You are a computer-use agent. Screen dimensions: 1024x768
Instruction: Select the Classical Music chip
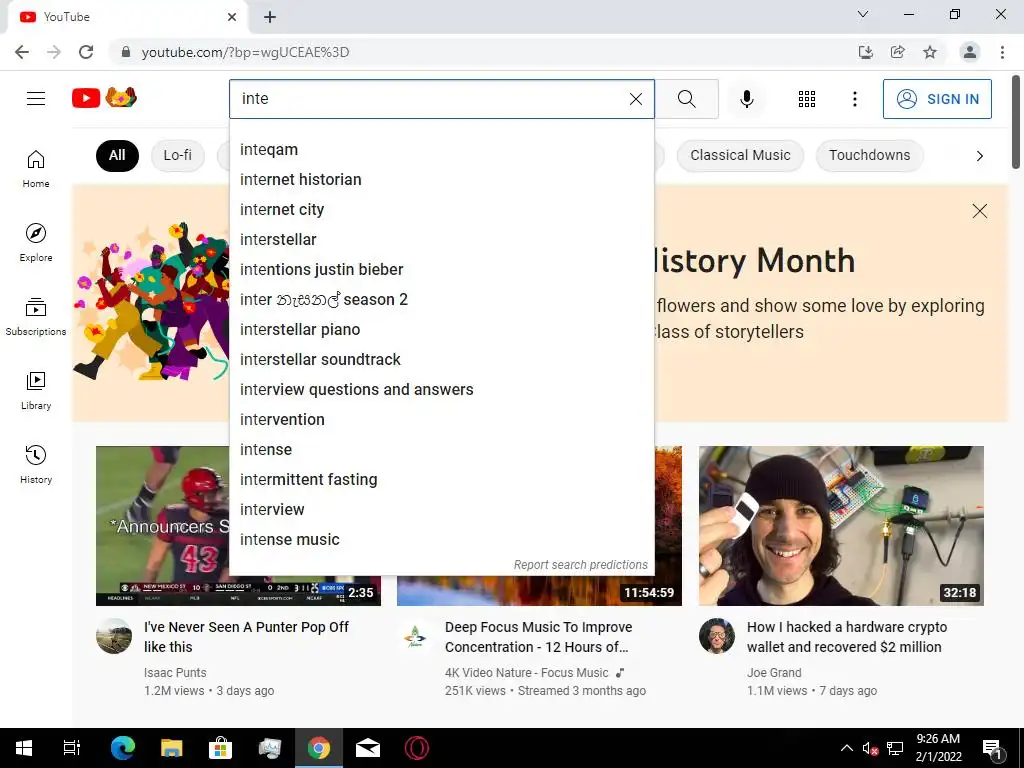(x=740, y=155)
